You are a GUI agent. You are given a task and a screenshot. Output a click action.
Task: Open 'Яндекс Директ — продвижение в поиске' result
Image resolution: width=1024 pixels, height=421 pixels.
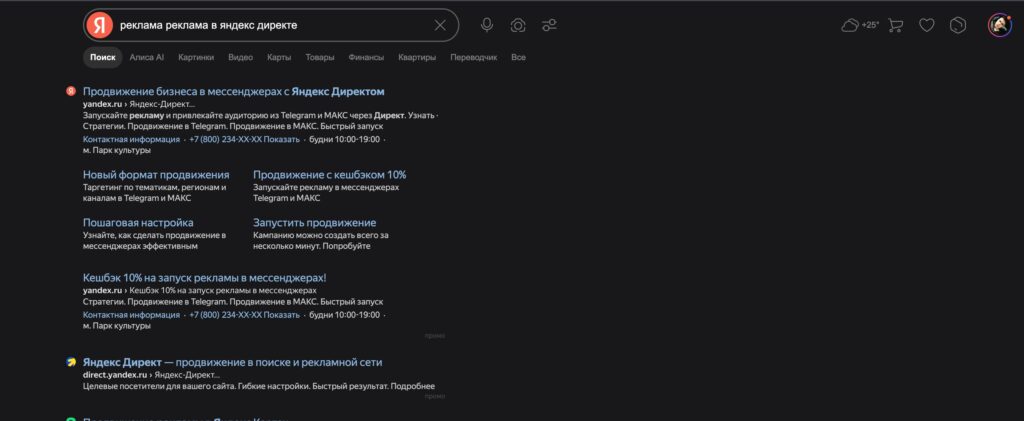point(232,362)
